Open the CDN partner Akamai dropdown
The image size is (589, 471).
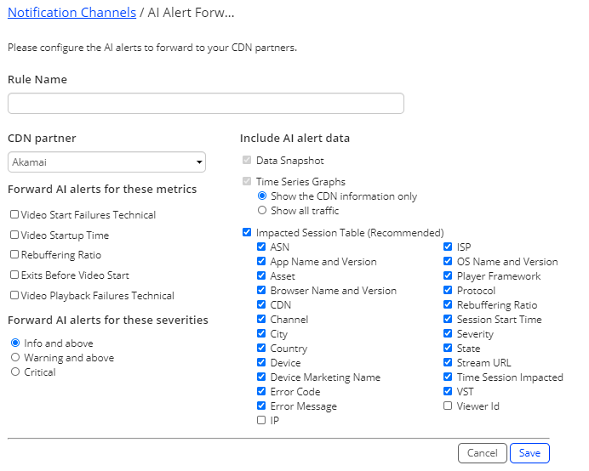[x=106, y=162]
